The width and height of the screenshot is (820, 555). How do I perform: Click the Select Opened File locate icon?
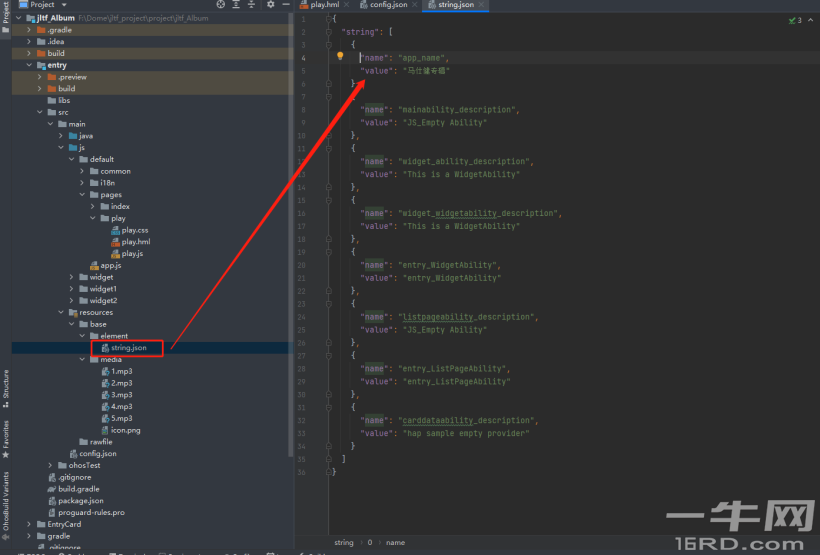coord(221,4)
